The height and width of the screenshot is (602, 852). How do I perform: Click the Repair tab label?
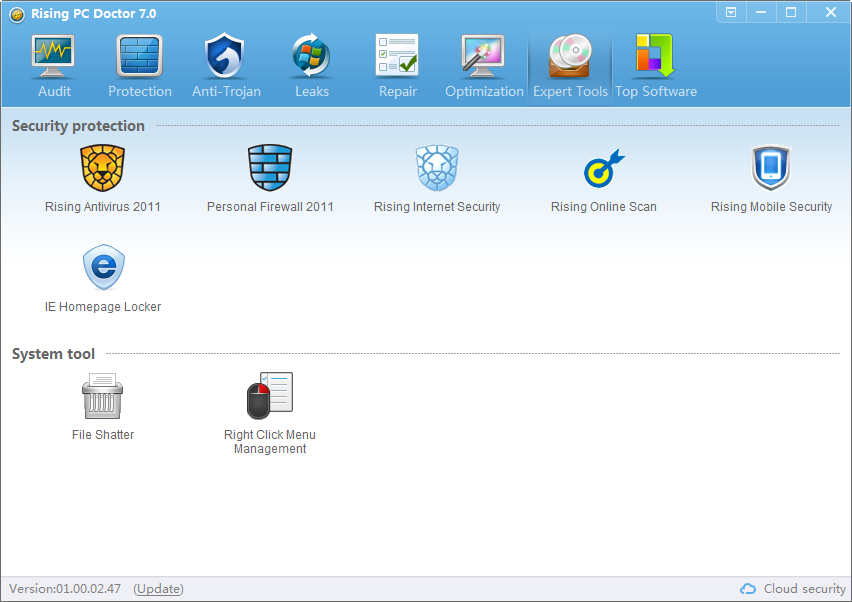[398, 92]
